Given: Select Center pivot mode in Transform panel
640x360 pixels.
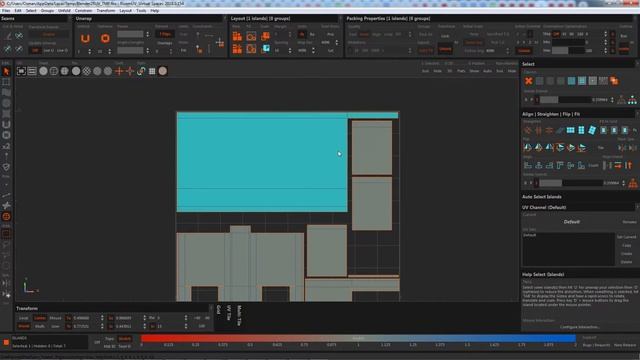Looking at the screenshot, I should (x=40, y=318).
